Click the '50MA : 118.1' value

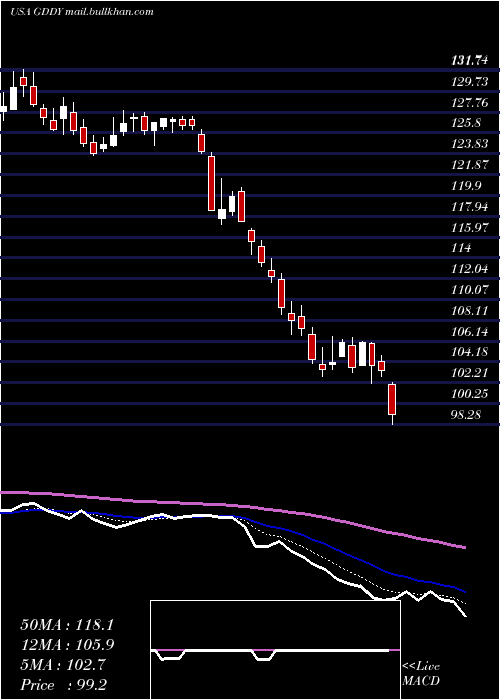point(67,625)
